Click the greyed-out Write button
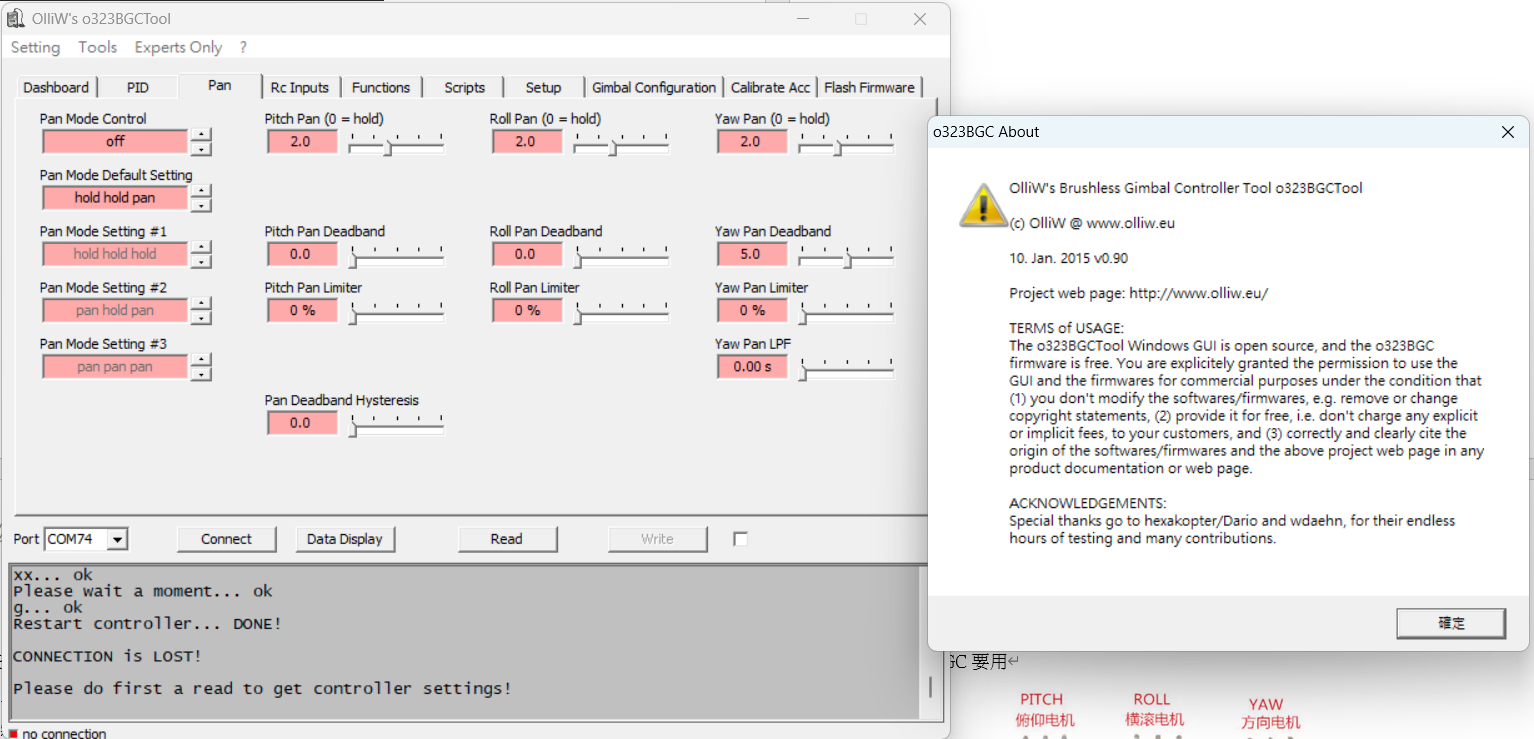1534x739 pixels. [657, 539]
